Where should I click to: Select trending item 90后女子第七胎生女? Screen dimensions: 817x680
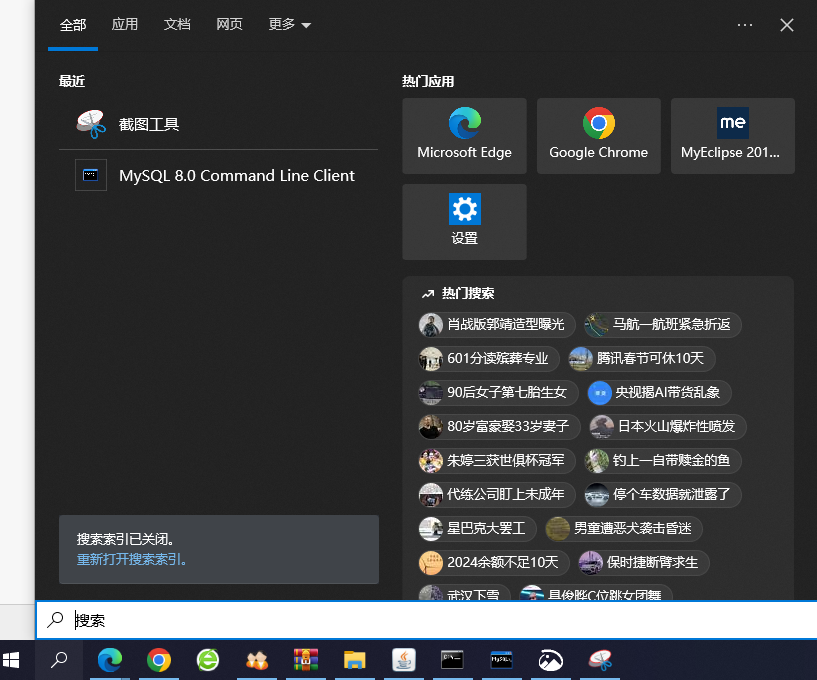pyautogui.click(x=498, y=392)
